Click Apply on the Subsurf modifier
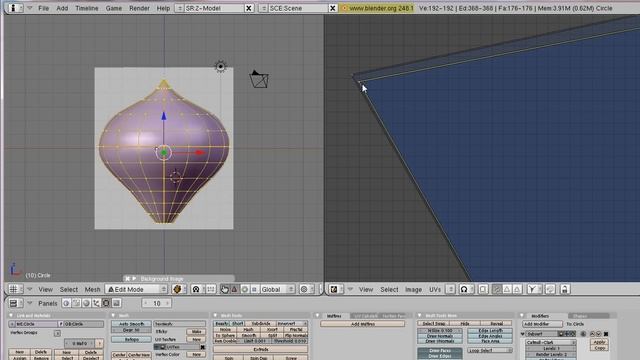Image resolution: width=640 pixels, height=360 pixels. [599, 342]
